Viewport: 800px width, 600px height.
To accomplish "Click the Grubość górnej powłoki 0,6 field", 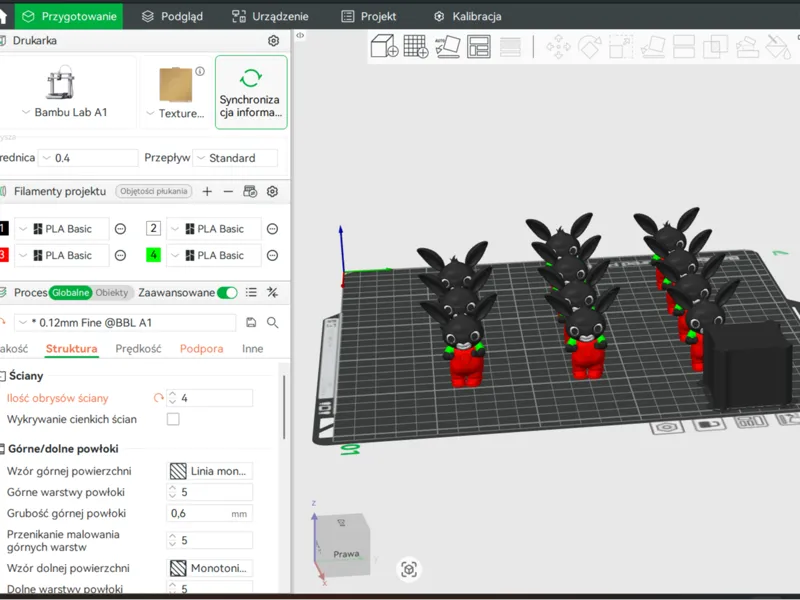I will pos(210,514).
